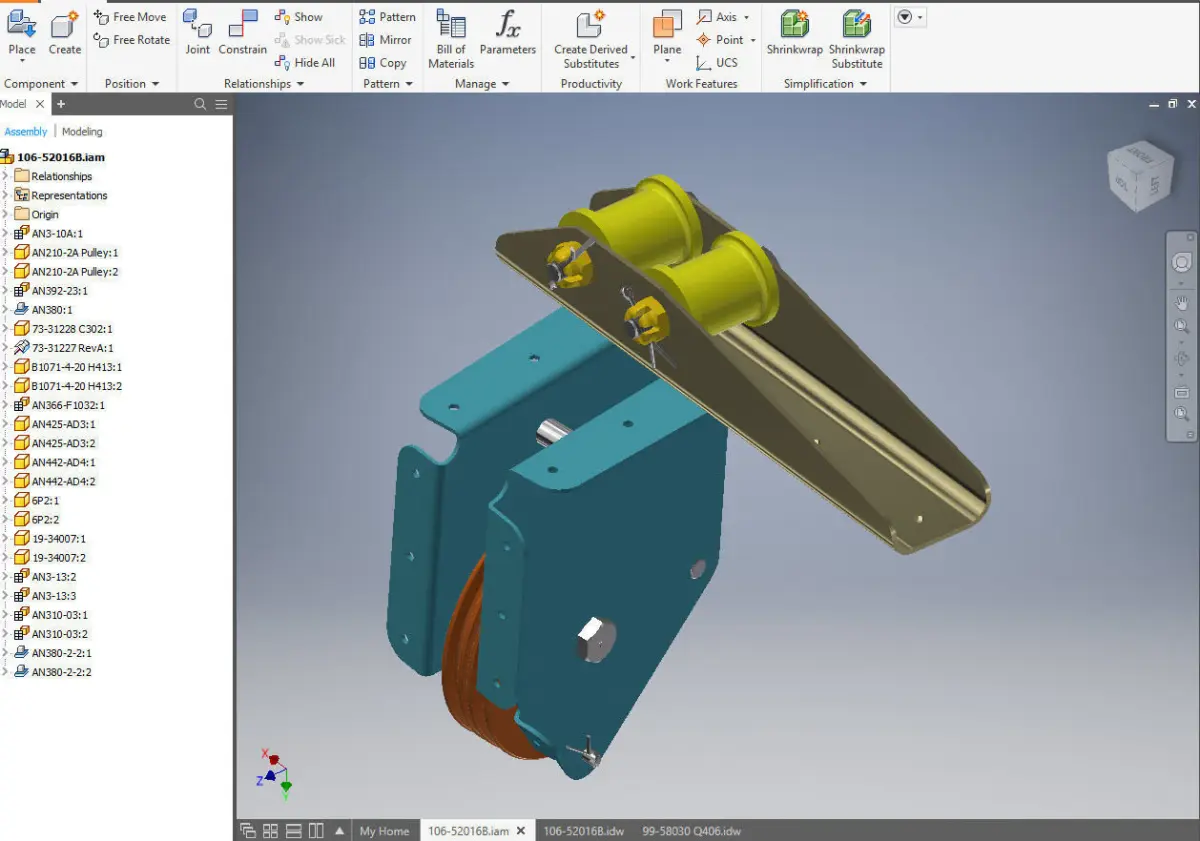The width and height of the screenshot is (1200, 841).
Task: Click Hide All relationships
Action: pyautogui.click(x=305, y=63)
